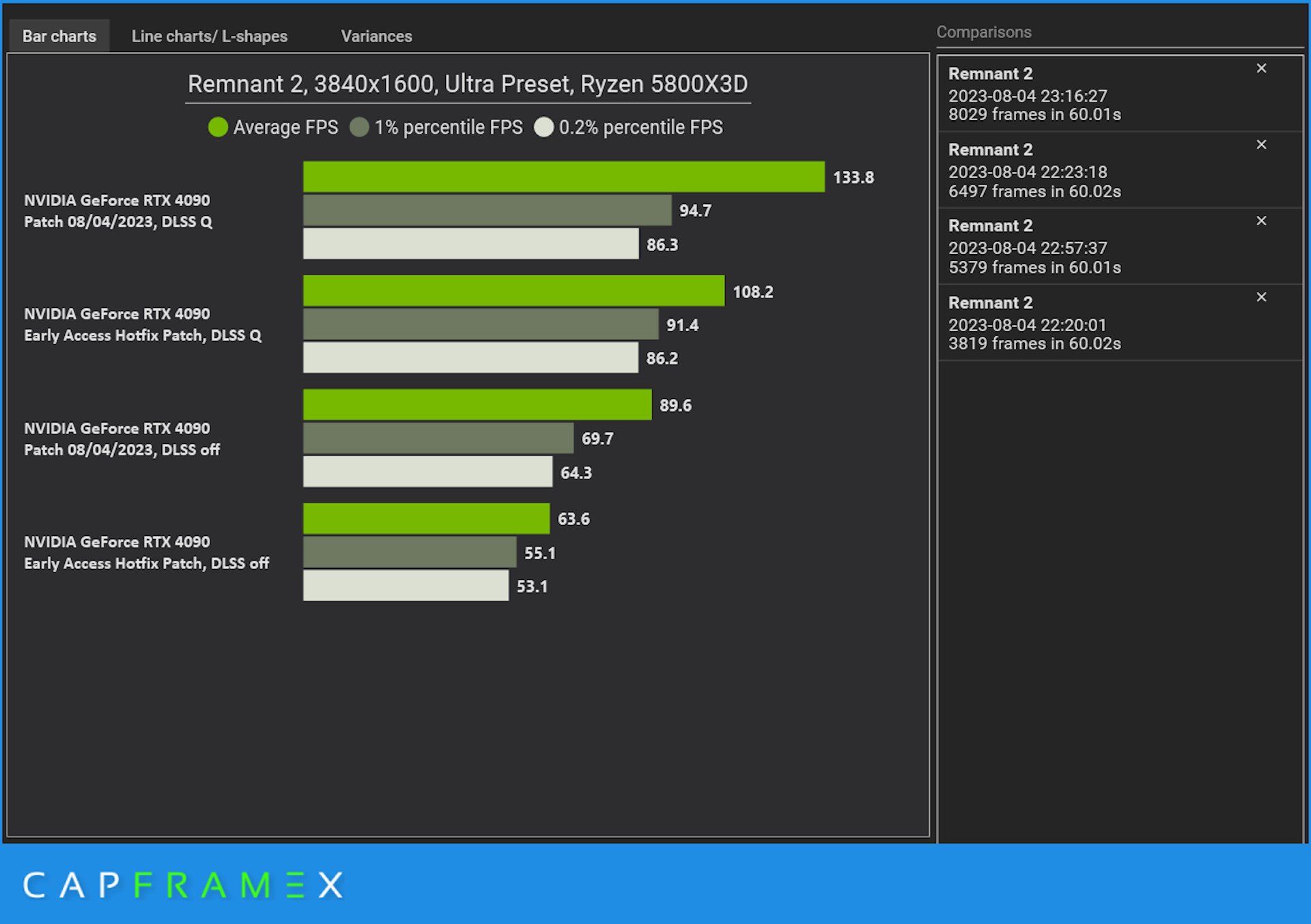Toggle 0.2% percentile FPS legend dot

(x=544, y=127)
